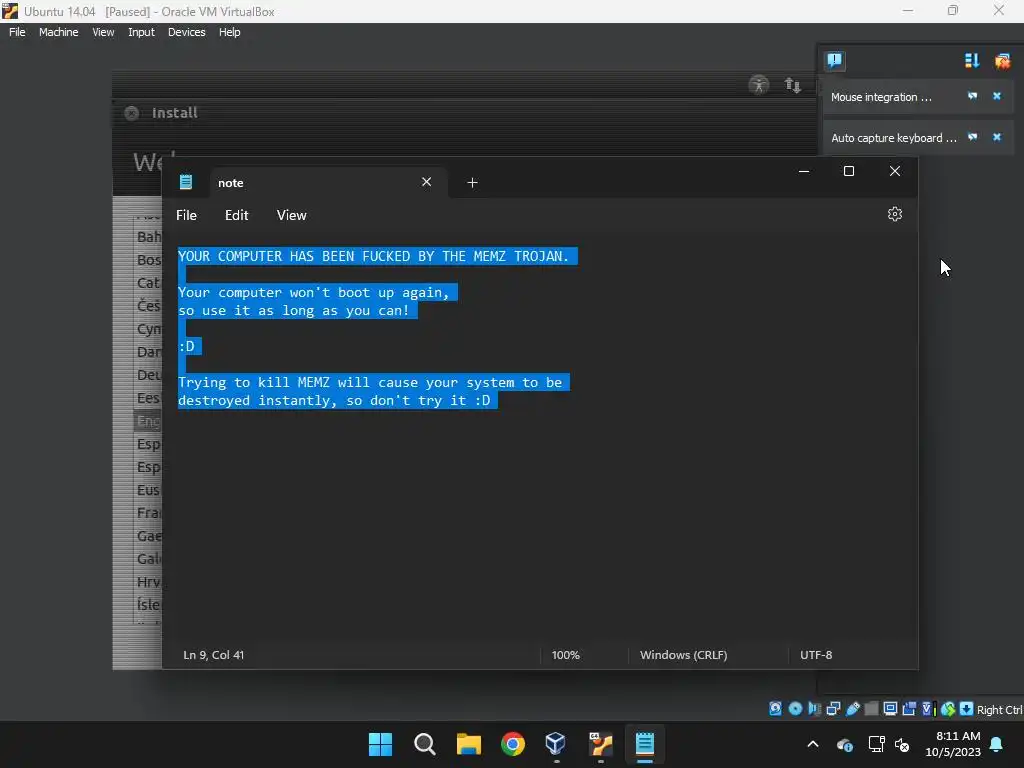Open Notepad's File menu

tap(186, 216)
